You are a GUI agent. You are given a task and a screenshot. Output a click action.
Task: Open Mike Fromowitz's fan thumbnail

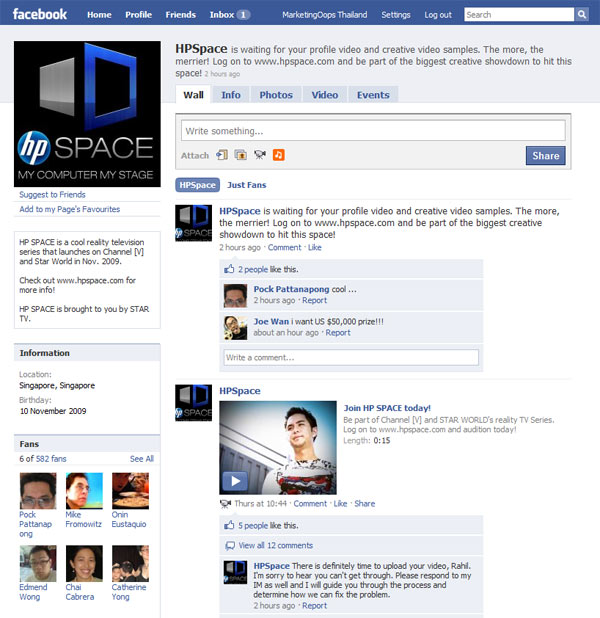tap(84, 491)
